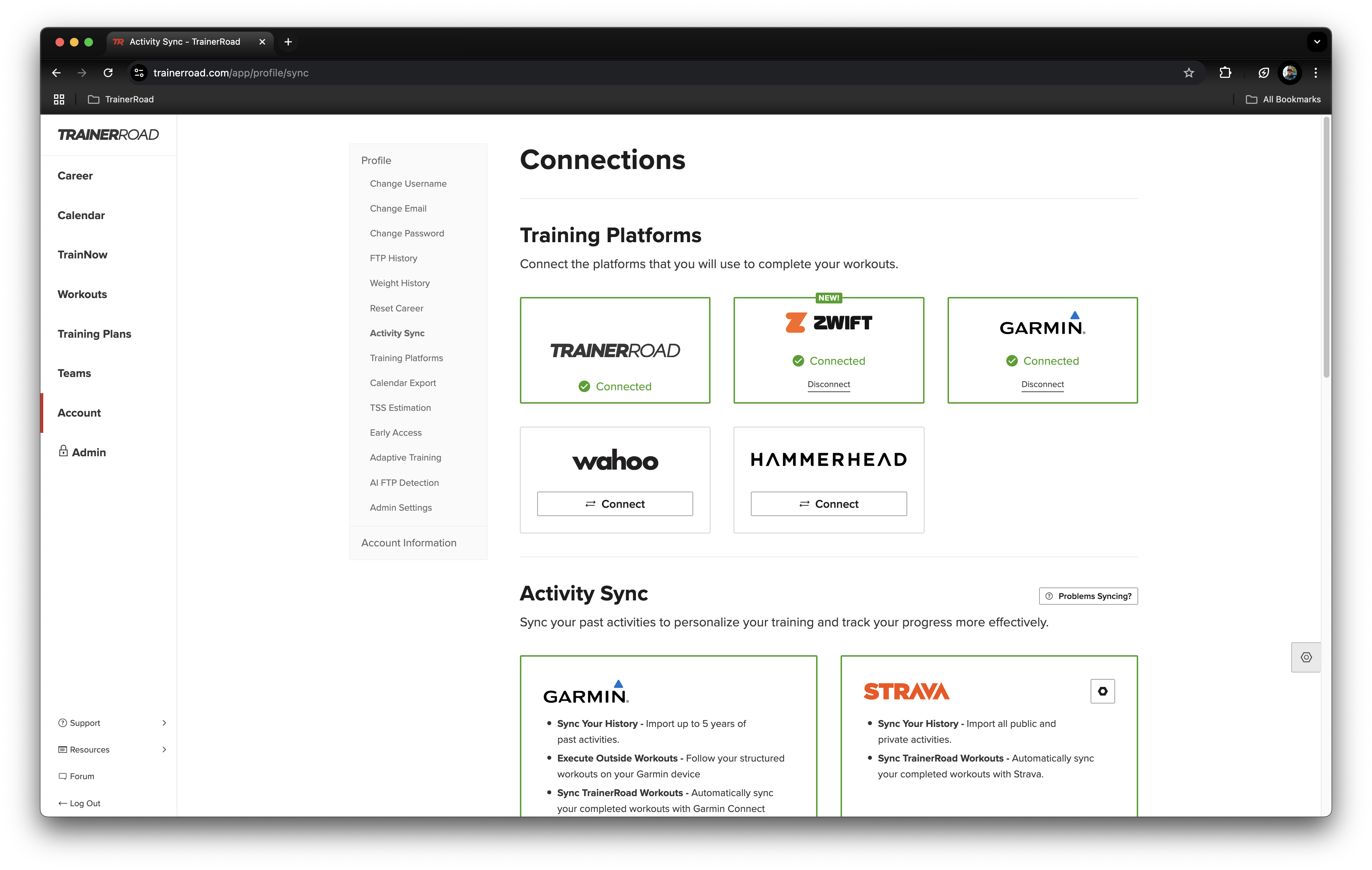Open Training Platforms in profile menu
The height and width of the screenshot is (870, 1372).
(x=406, y=358)
